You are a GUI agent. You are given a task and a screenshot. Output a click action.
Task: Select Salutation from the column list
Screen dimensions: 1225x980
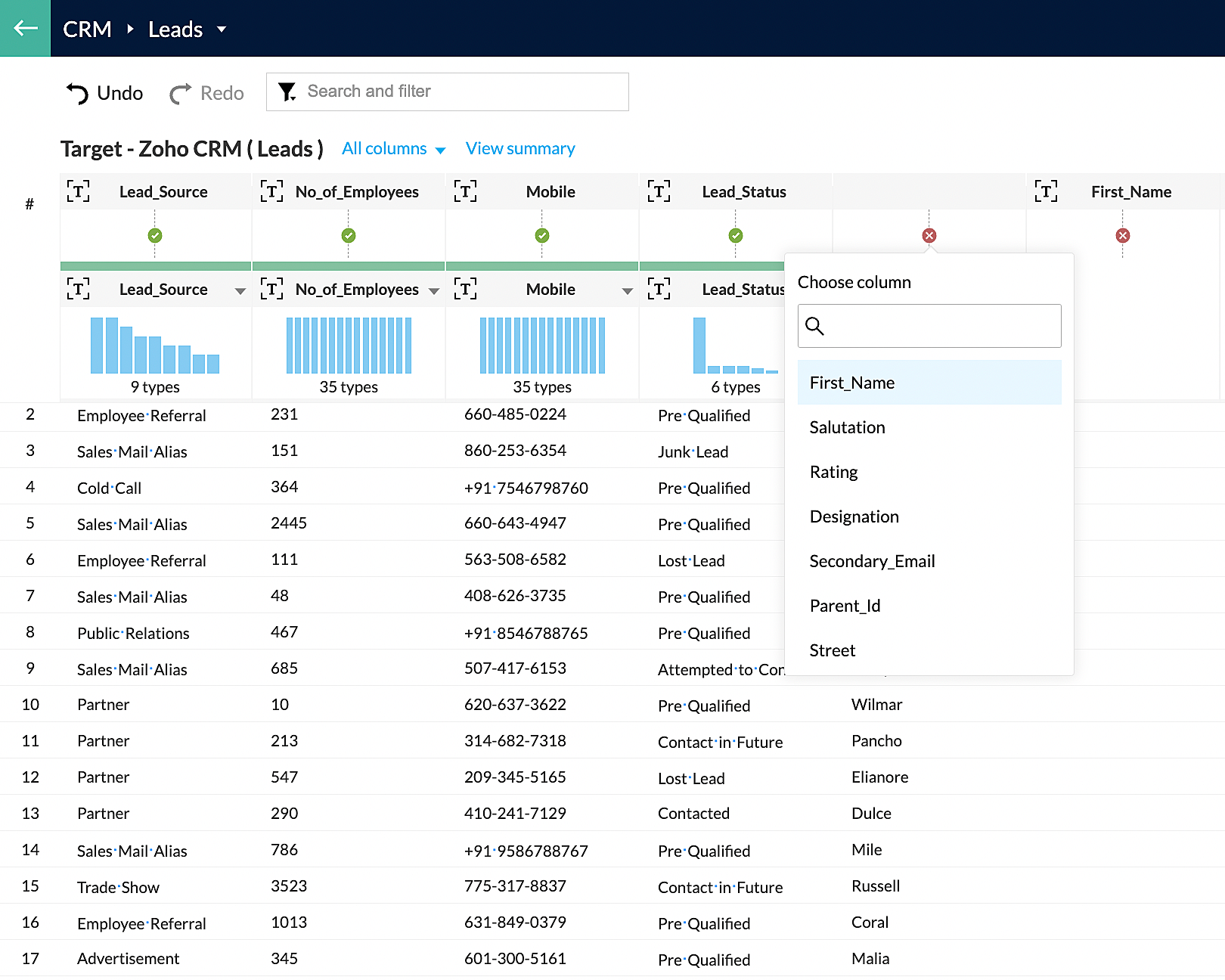click(847, 427)
